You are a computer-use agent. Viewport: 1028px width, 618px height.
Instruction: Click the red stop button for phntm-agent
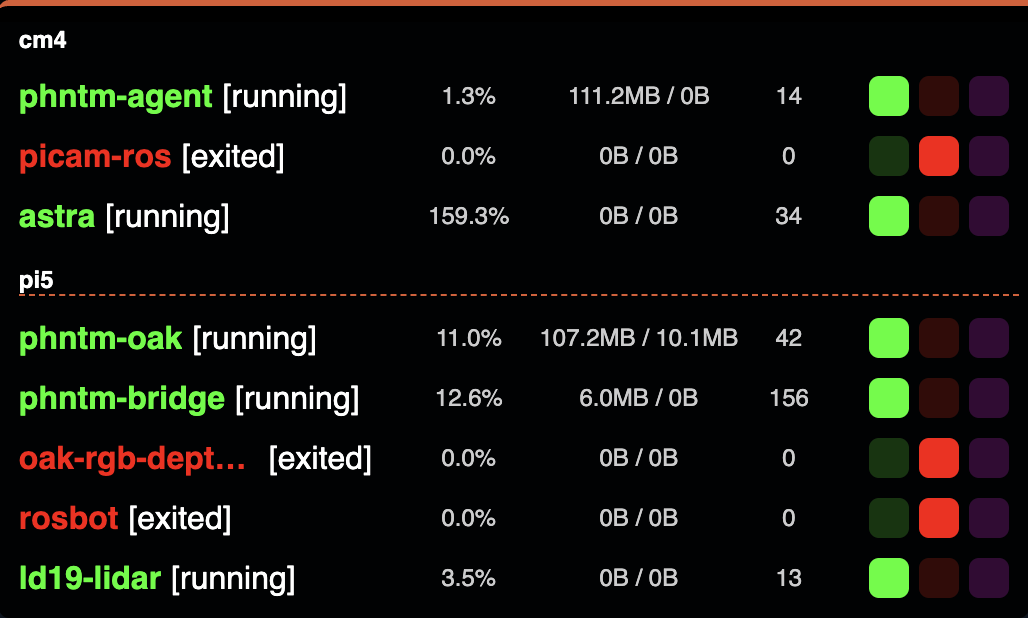click(x=938, y=96)
